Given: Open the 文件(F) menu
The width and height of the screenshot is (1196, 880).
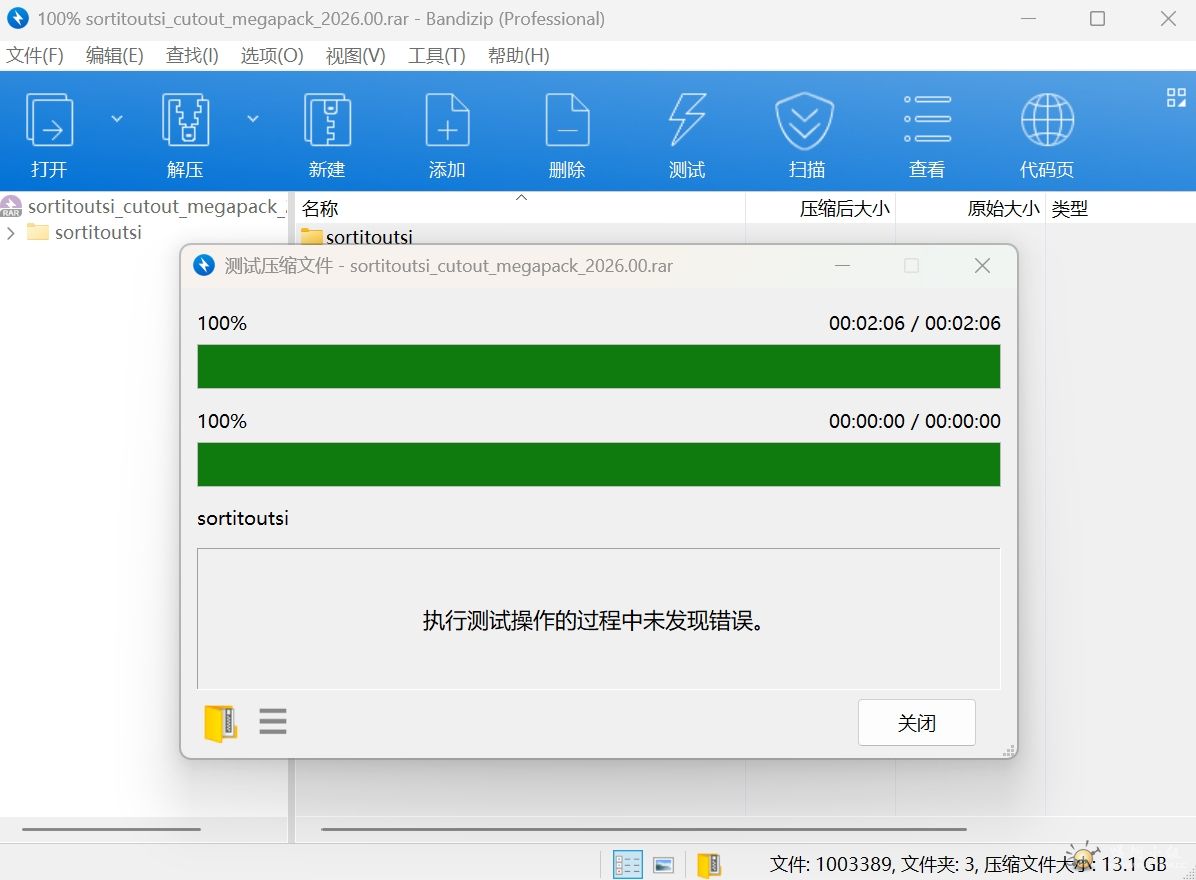Looking at the screenshot, I should coord(35,56).
